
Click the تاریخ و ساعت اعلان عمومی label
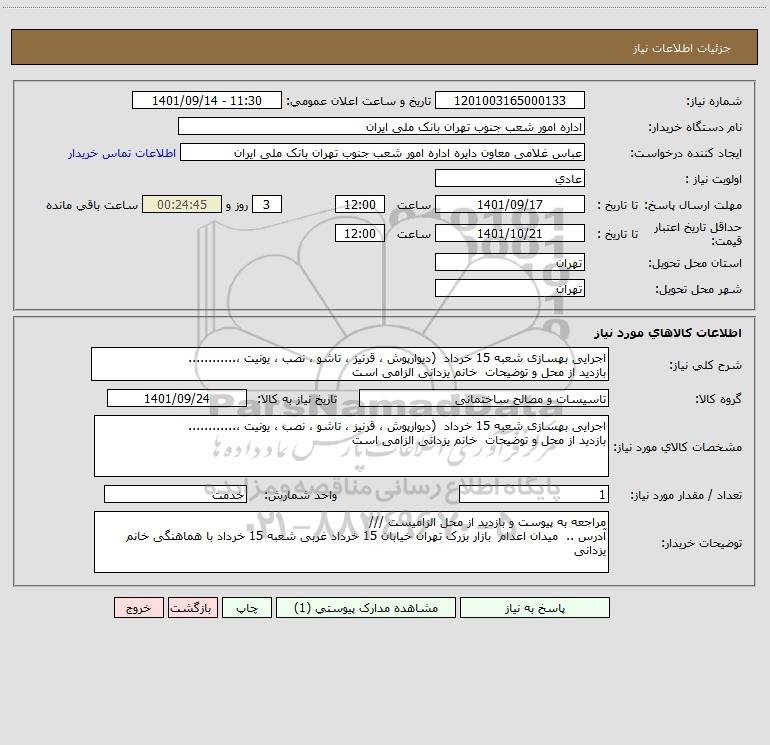[359, 101]
